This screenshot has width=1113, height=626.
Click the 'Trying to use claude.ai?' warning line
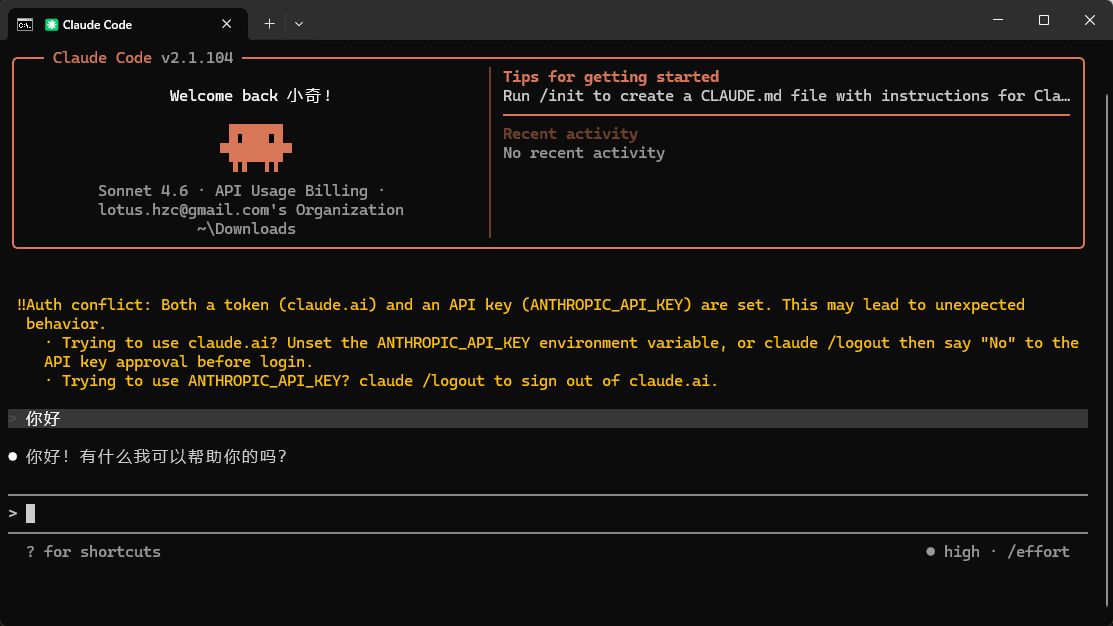pos(561,343)
